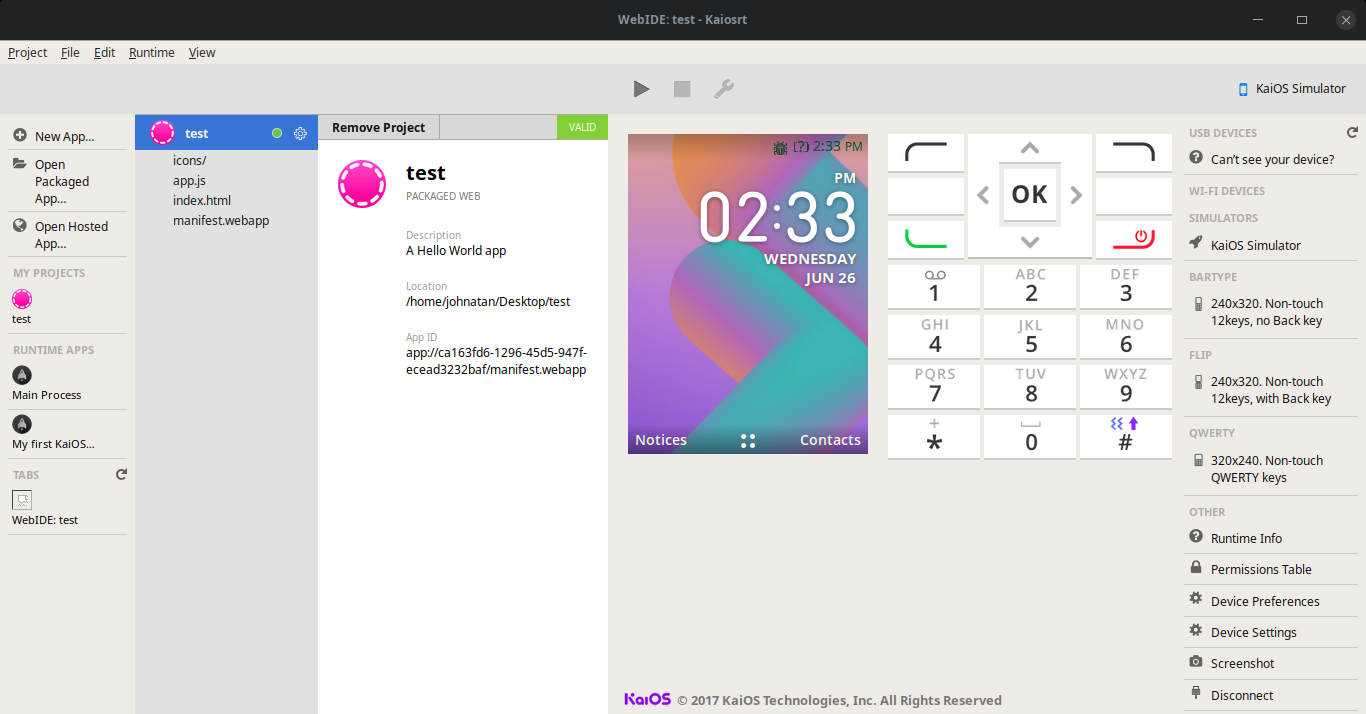
Task: Open manifest.webapp file
Action: click(x=221, y=220)
